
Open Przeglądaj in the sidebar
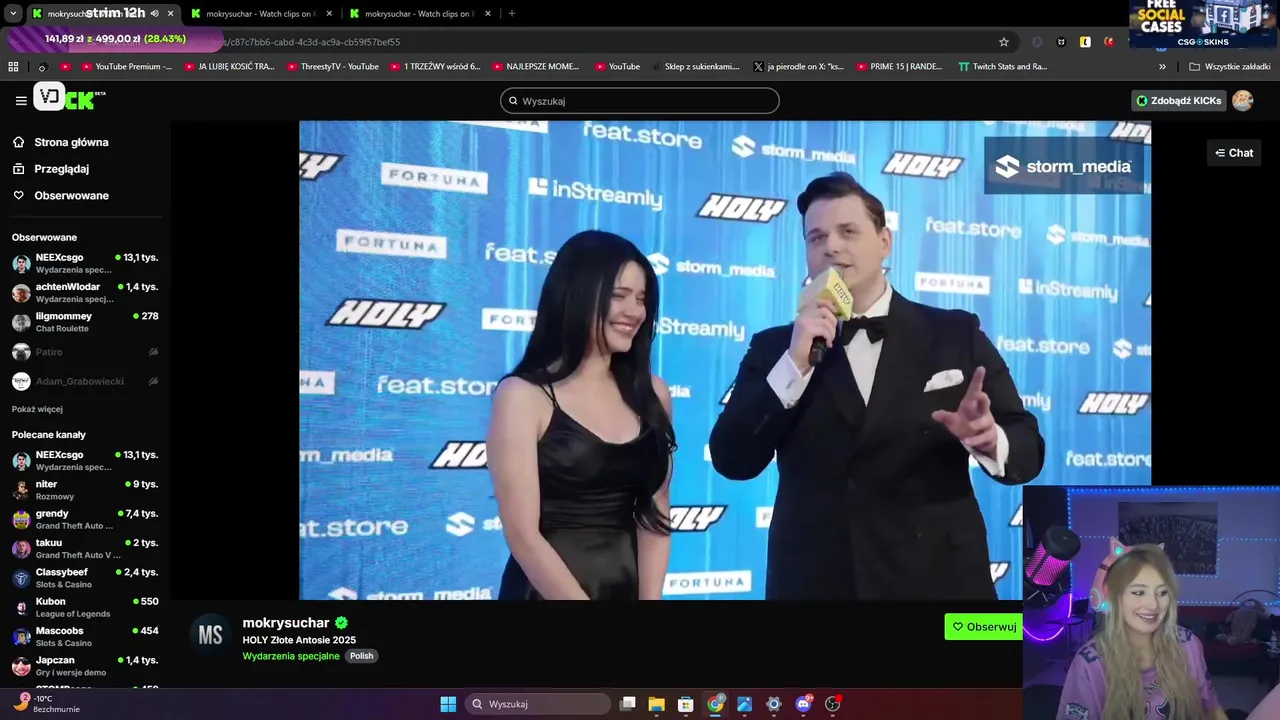coord(61,169)
